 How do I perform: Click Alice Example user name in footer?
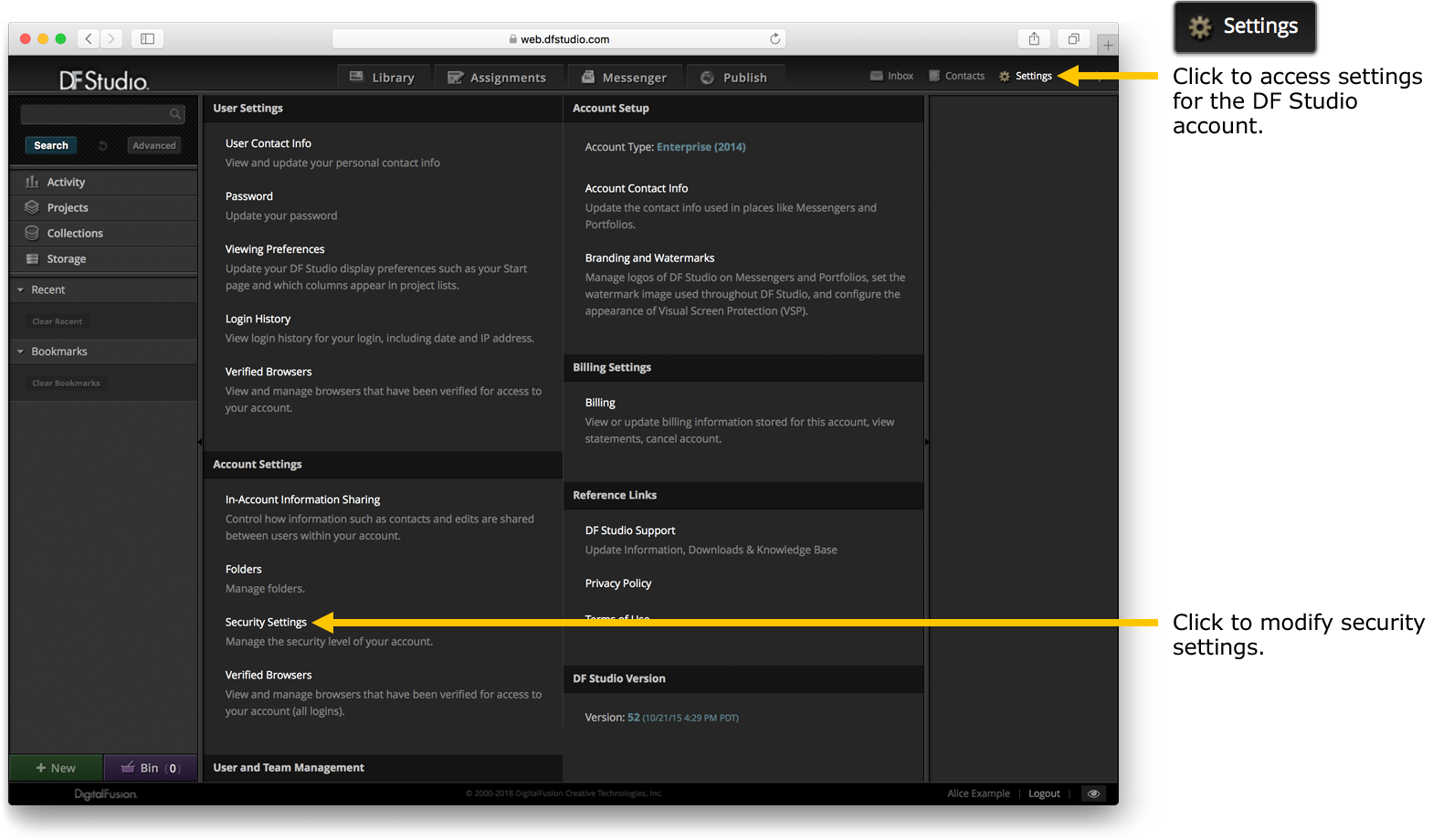pos(978,793)
